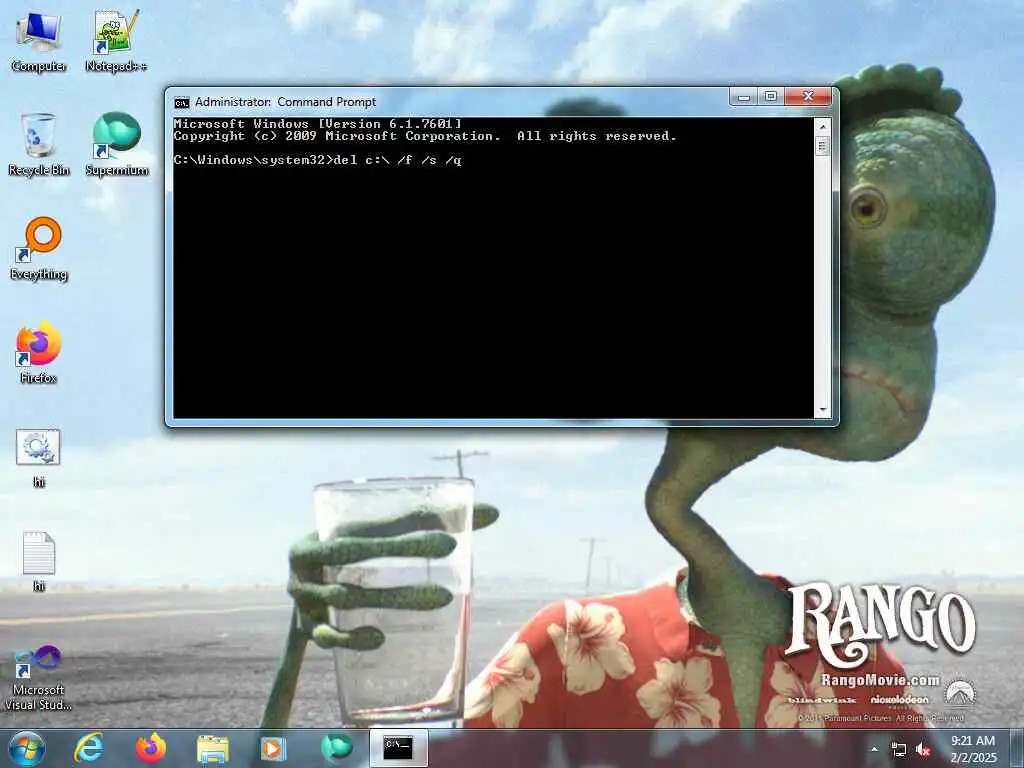Select the hi text document icon
The width and height of the screenshot is (1024, 768).
point(39,561)
